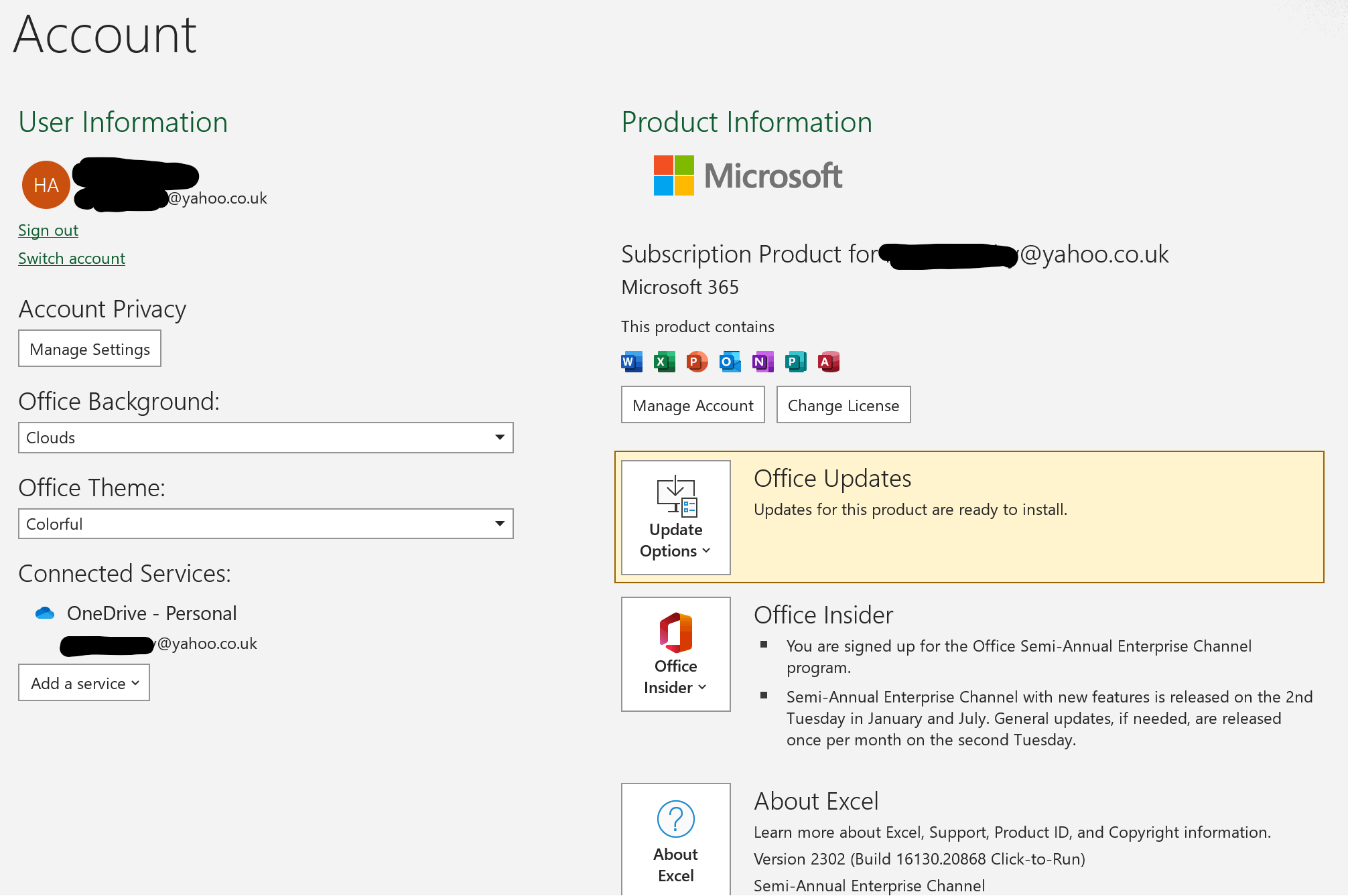
Task: Click the Manage Account button
Action: 693,405
